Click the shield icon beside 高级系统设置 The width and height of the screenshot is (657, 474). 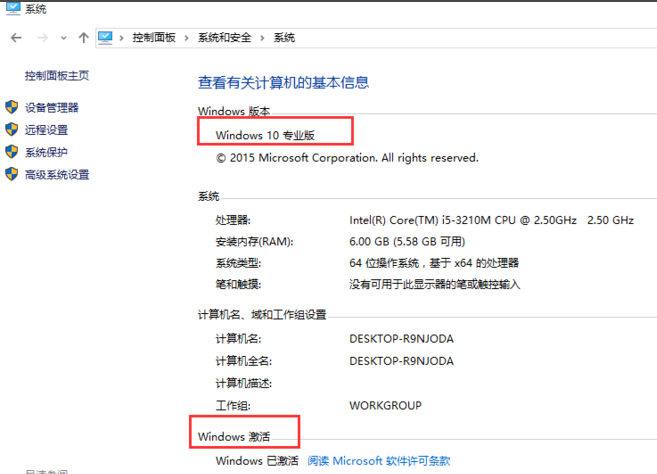(x=12, y=174)
